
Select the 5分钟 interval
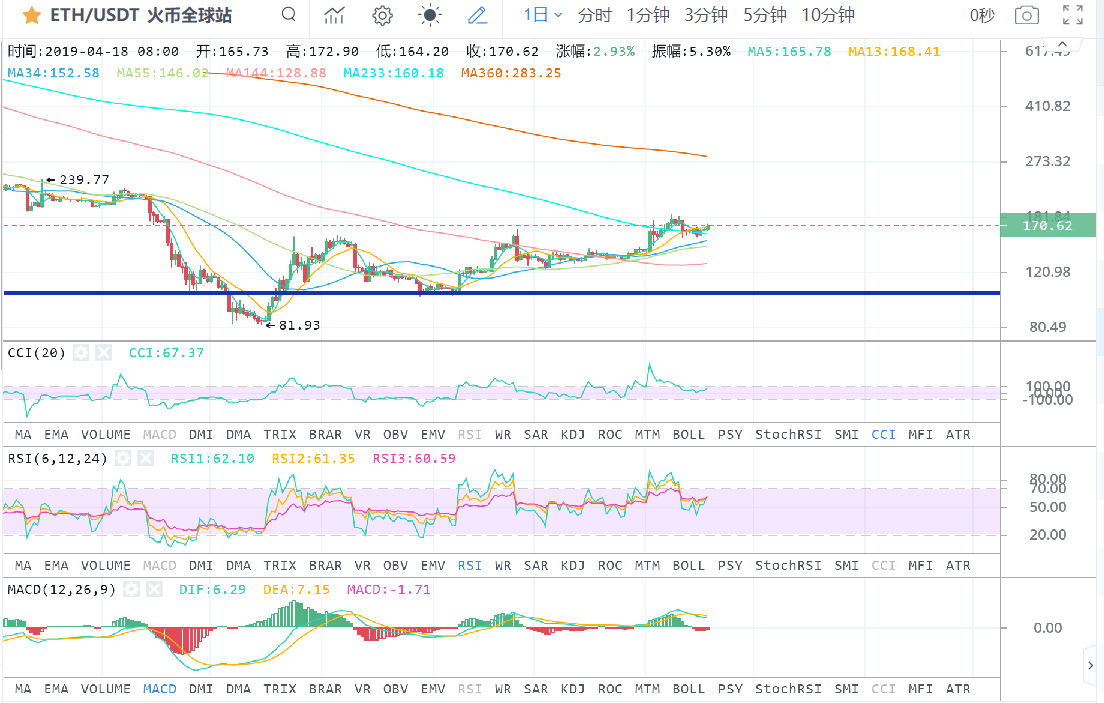765,15
